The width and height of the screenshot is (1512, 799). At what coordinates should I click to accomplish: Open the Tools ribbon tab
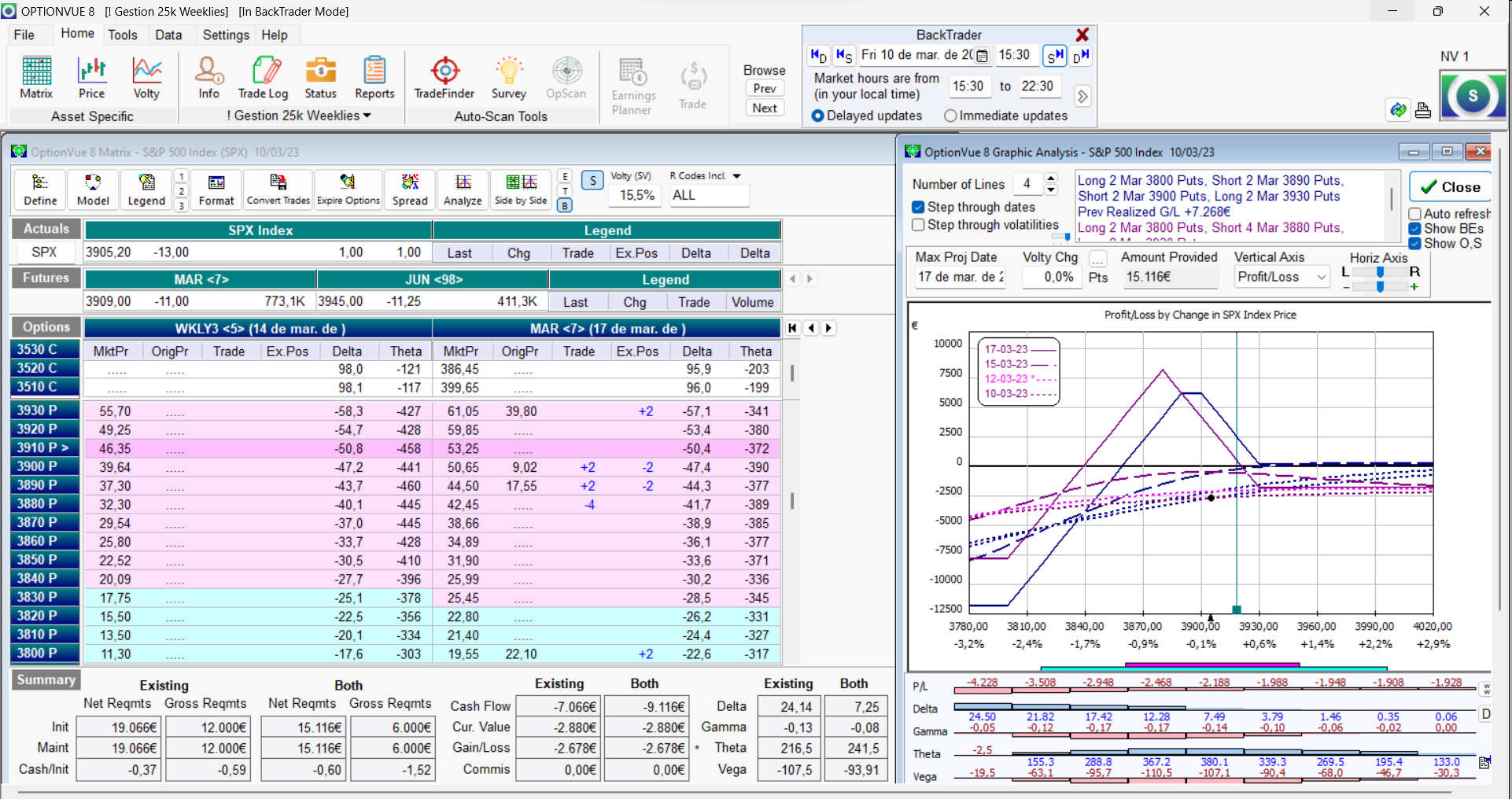[123, 35]
